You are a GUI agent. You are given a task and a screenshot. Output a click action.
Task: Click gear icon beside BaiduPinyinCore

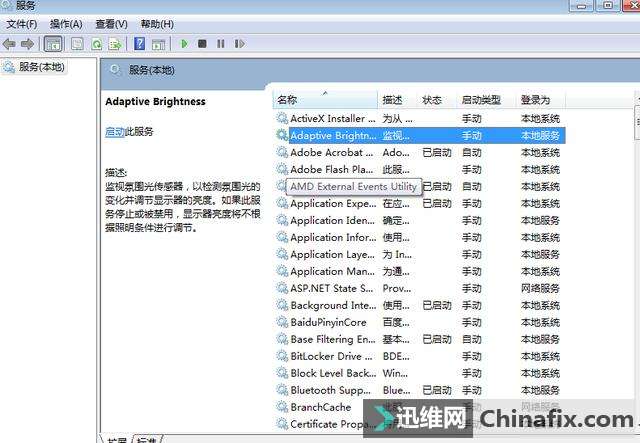[x=282, y=322]
